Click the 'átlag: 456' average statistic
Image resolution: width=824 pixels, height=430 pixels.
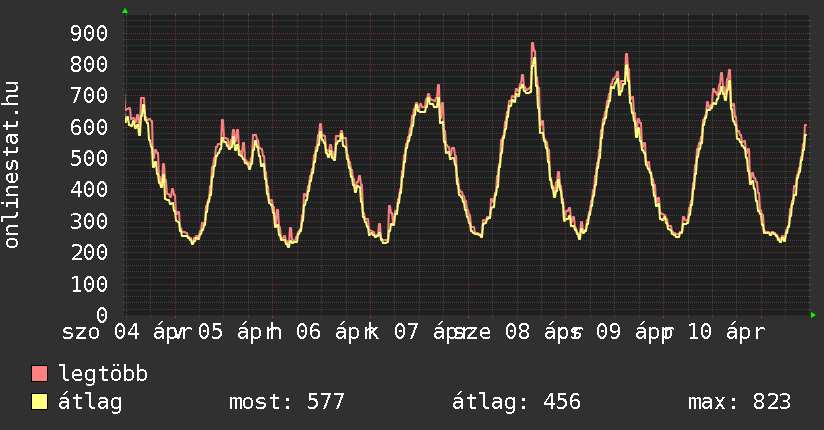click(516, 402)
